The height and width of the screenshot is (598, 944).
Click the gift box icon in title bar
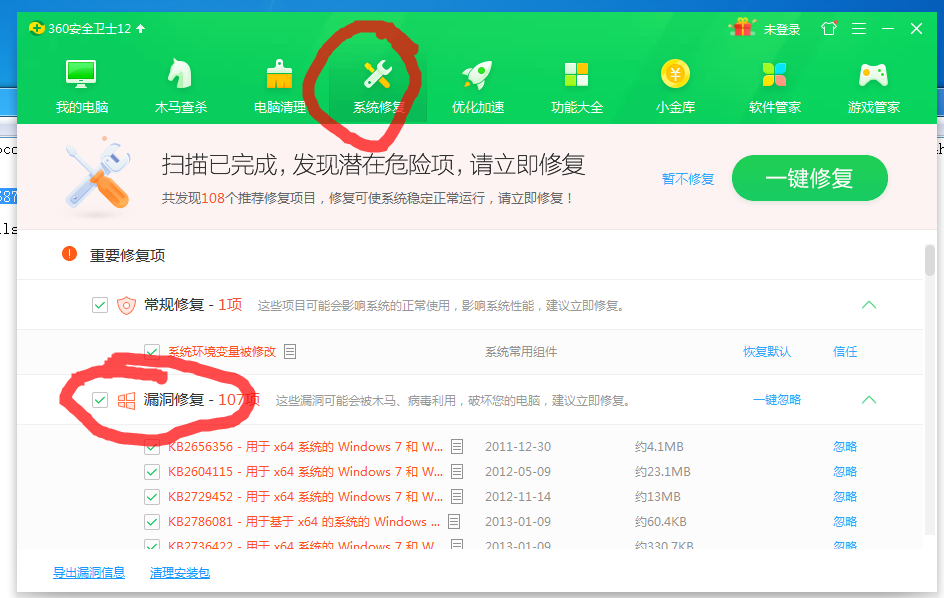[x=743, y=27]
